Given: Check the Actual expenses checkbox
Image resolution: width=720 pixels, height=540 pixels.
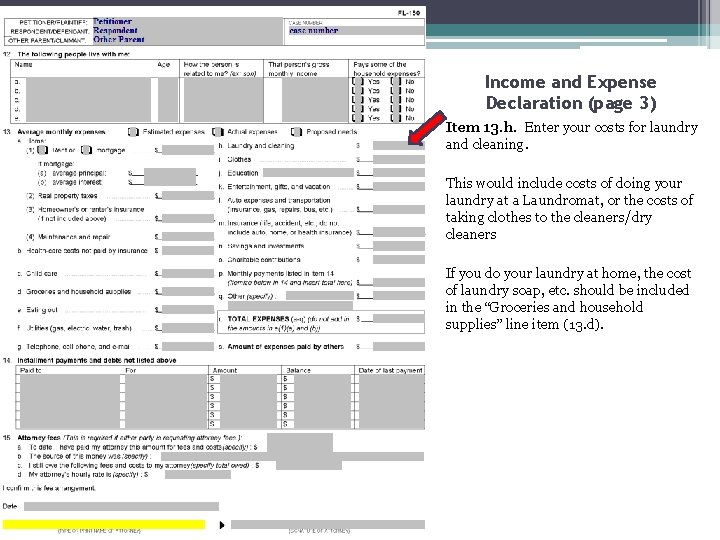Looking at the screenshot, I should pos(218,132).
